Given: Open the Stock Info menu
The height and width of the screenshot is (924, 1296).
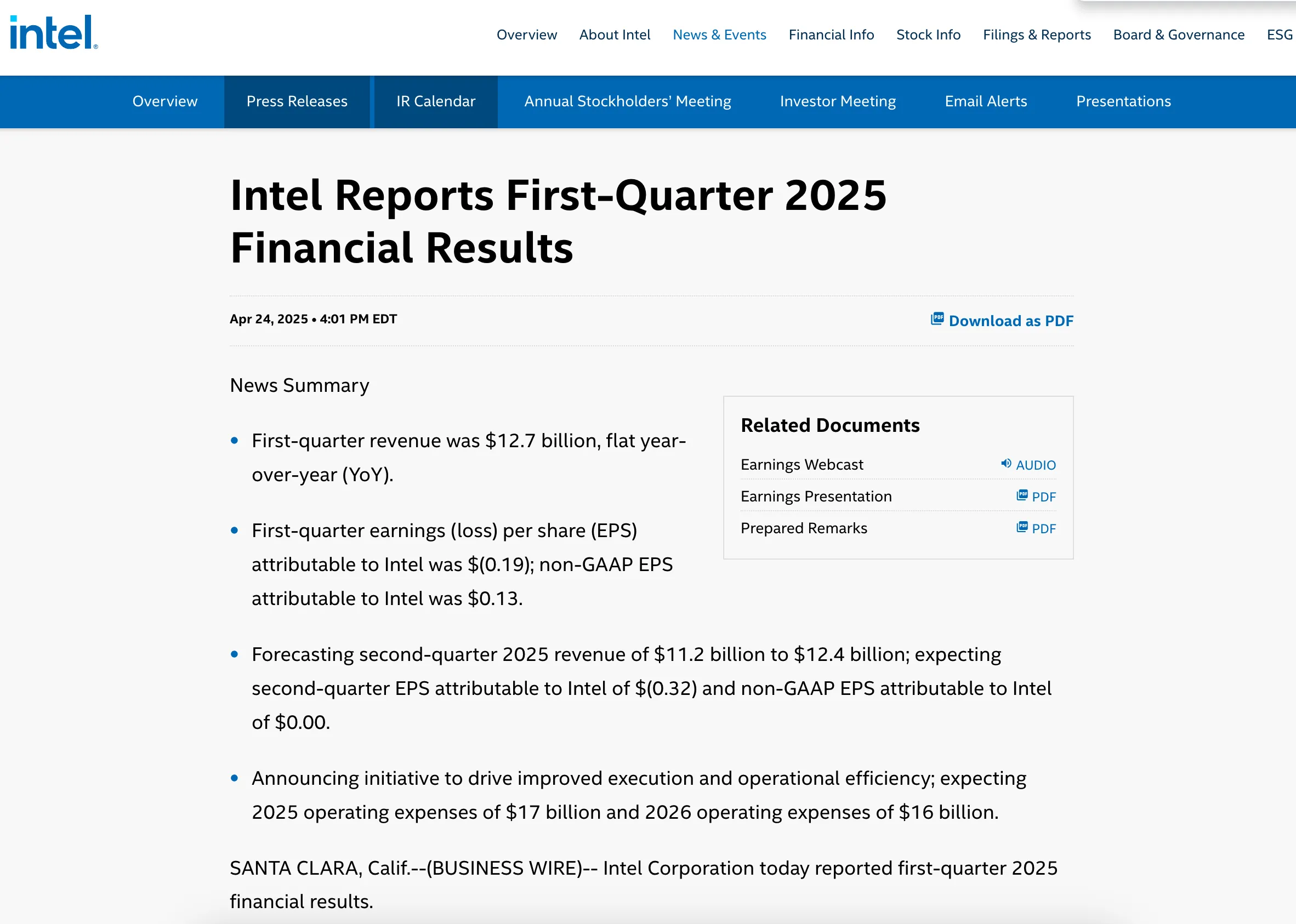Looking at the screenshot, I should tap(928, 35).
